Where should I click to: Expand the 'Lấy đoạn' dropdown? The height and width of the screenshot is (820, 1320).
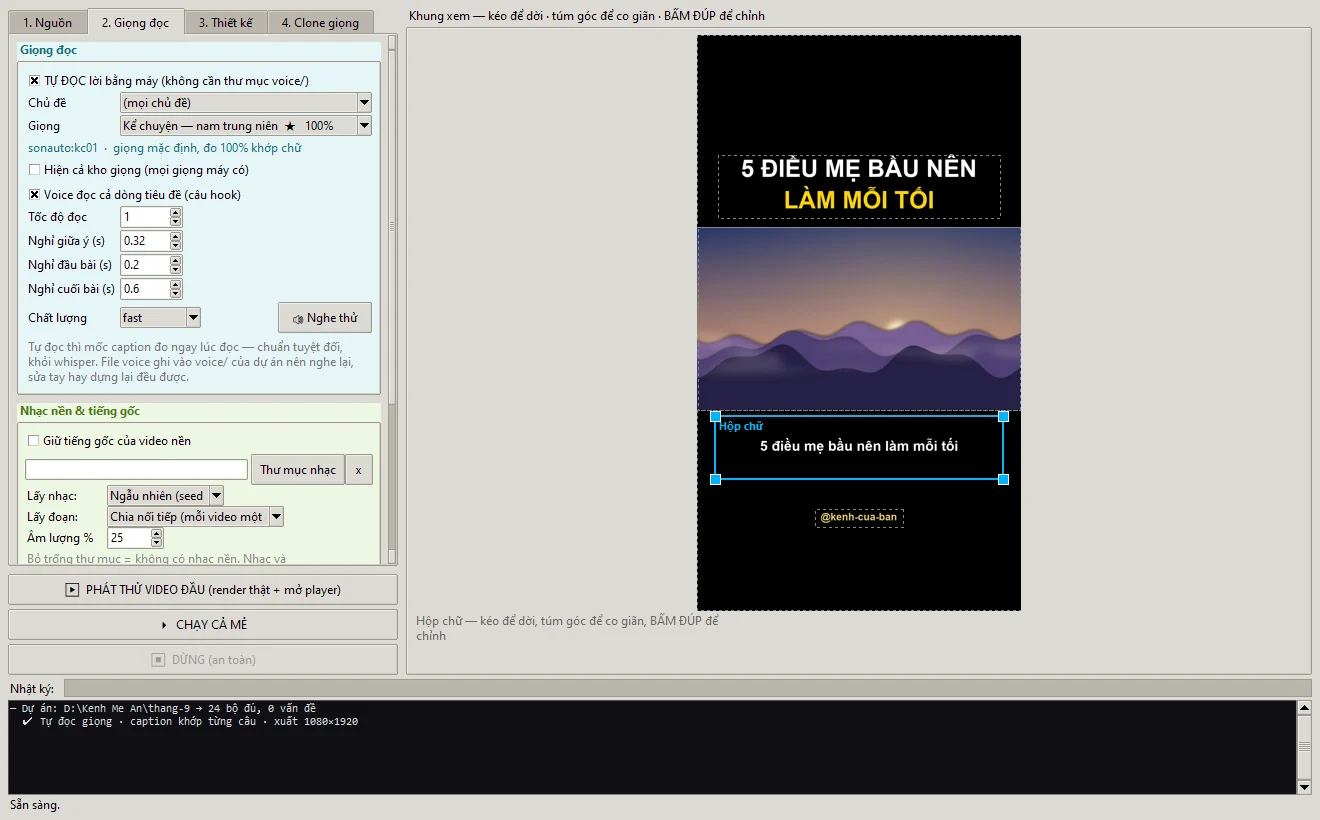(196, 517)
